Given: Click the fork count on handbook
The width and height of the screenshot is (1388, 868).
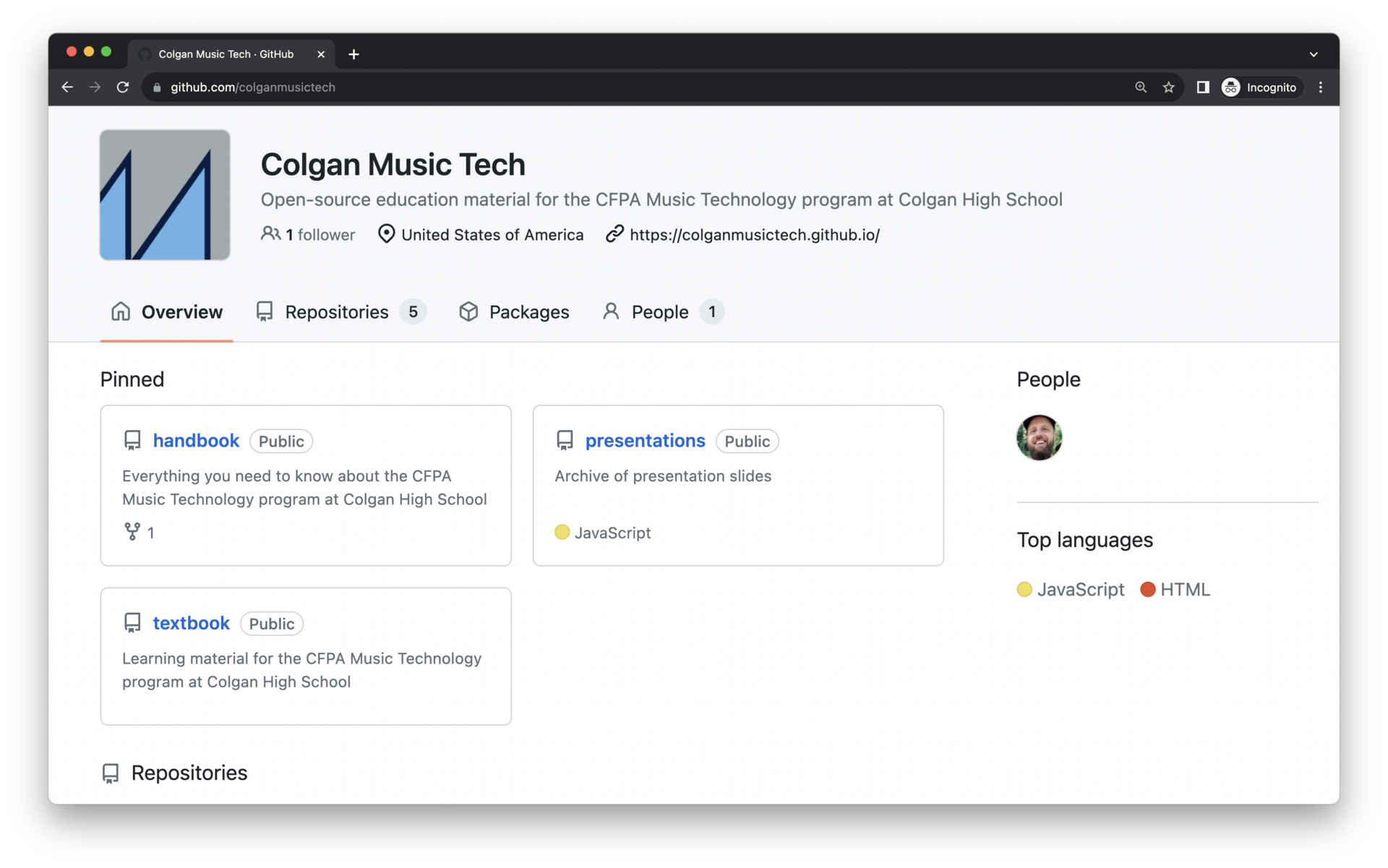Looking at the screenshot, I should pos(139,533).
